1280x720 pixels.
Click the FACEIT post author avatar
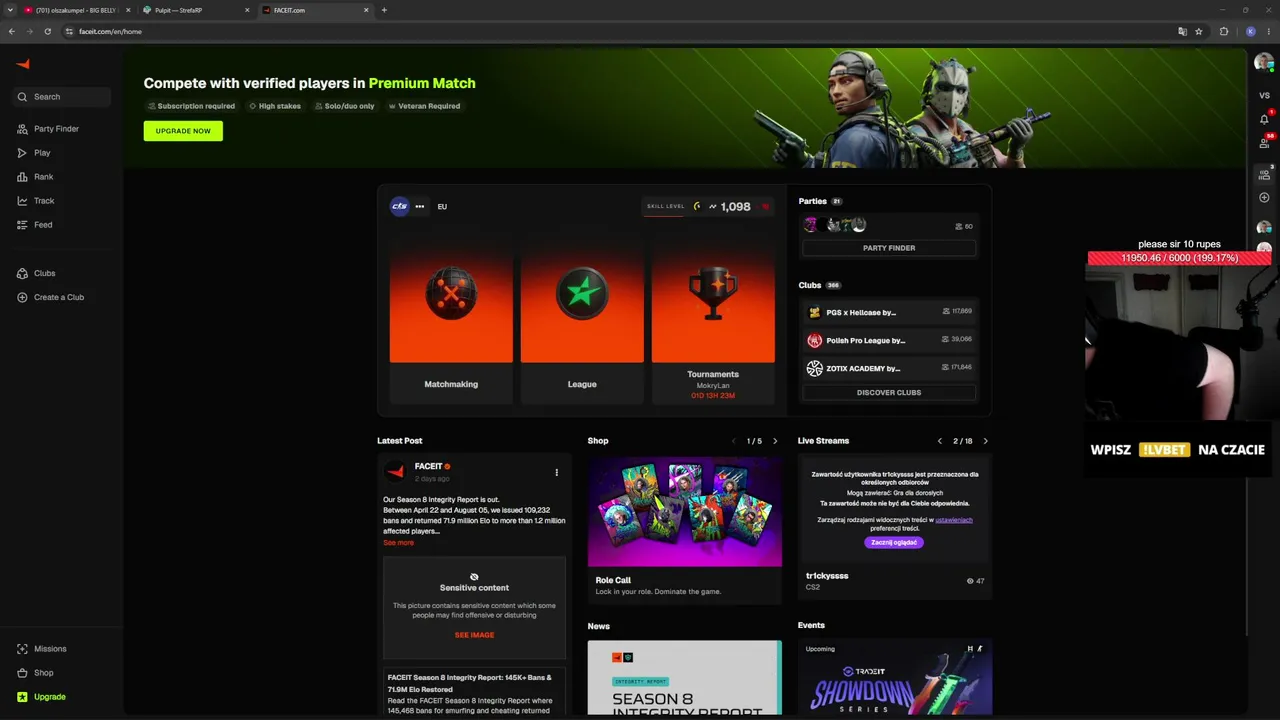396,471
